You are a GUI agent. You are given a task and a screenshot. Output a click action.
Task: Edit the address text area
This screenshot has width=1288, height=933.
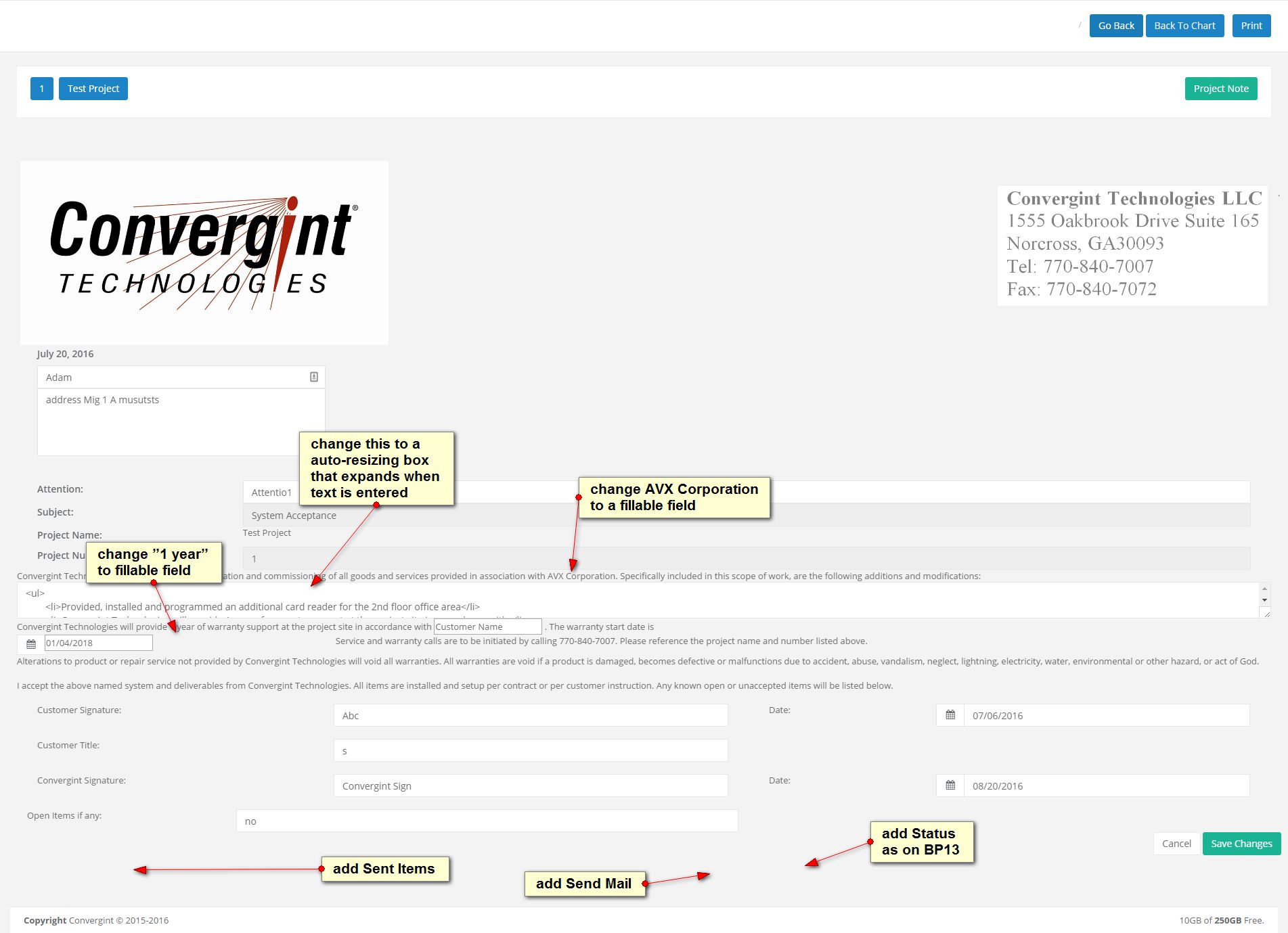click(x=181, y=422)
